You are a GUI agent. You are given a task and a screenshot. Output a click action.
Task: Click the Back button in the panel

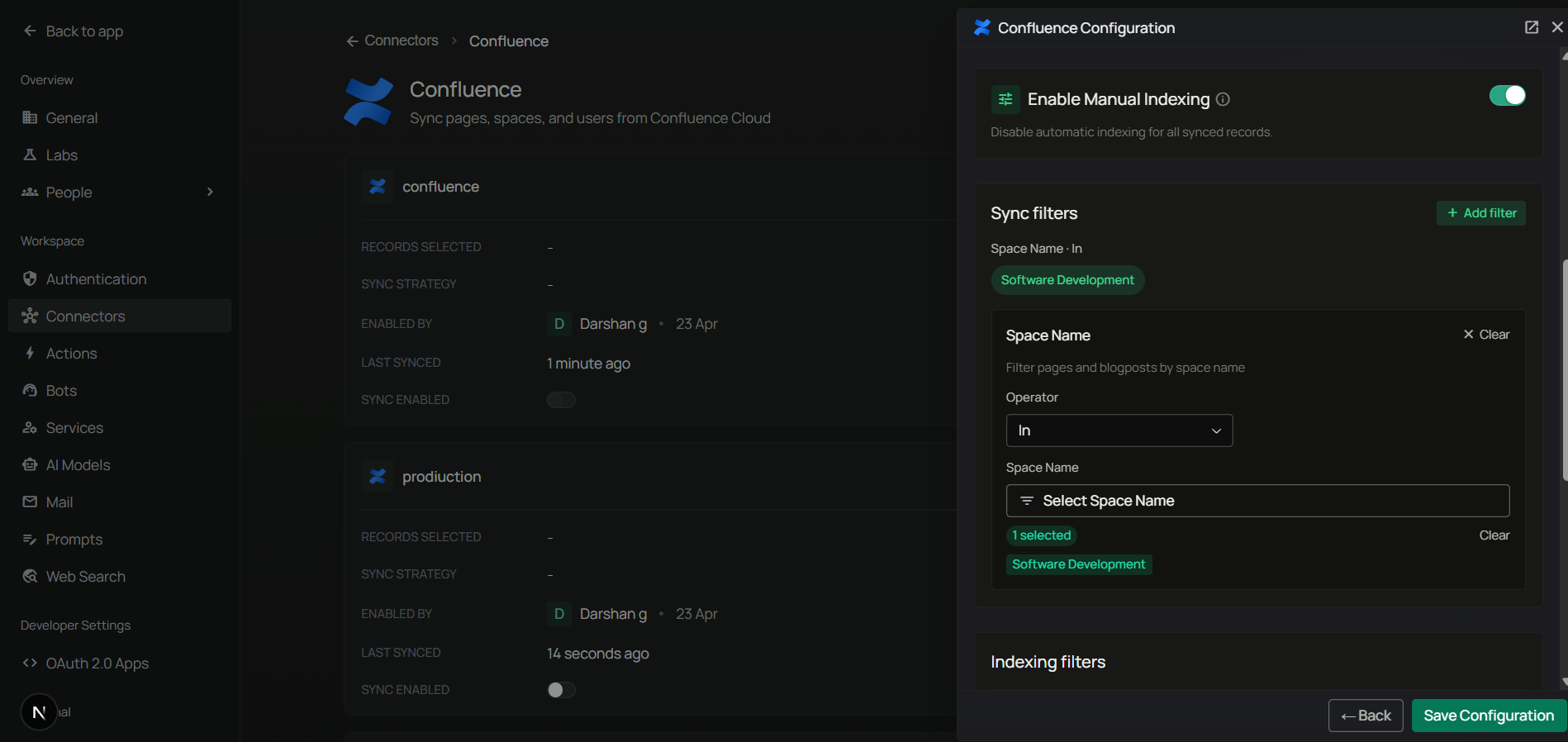(1366, 716)
